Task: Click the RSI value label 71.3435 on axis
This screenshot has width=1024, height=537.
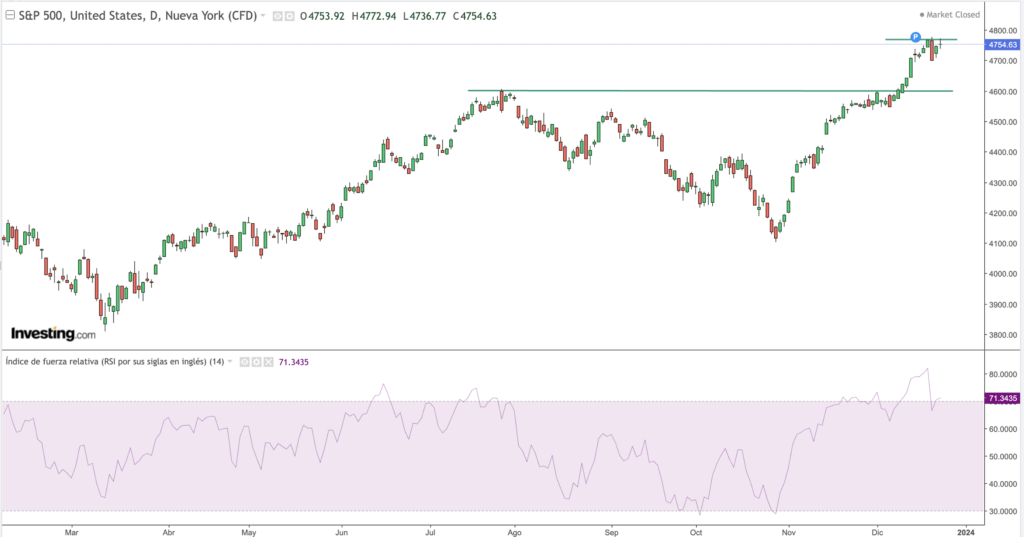Action: 1001,398
